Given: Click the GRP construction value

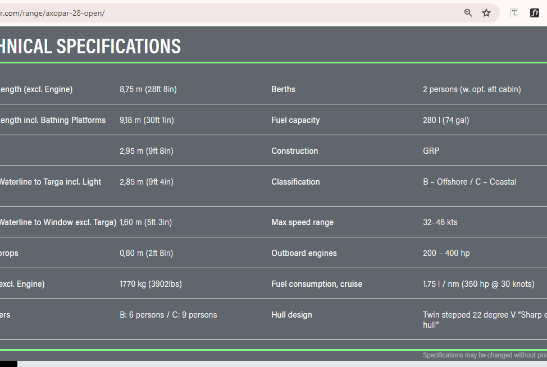Looking at the screenshot, I should pyautogui.click(x=431, y=151).
